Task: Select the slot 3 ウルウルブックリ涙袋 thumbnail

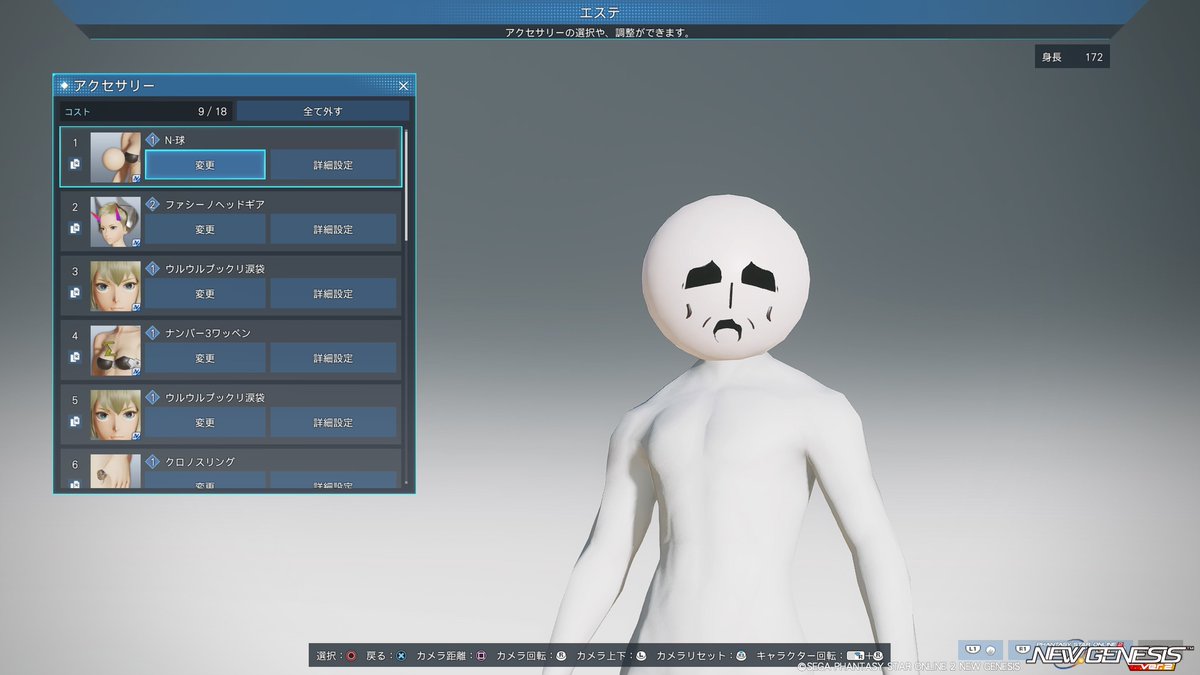Action: click(x=115, y=286)
